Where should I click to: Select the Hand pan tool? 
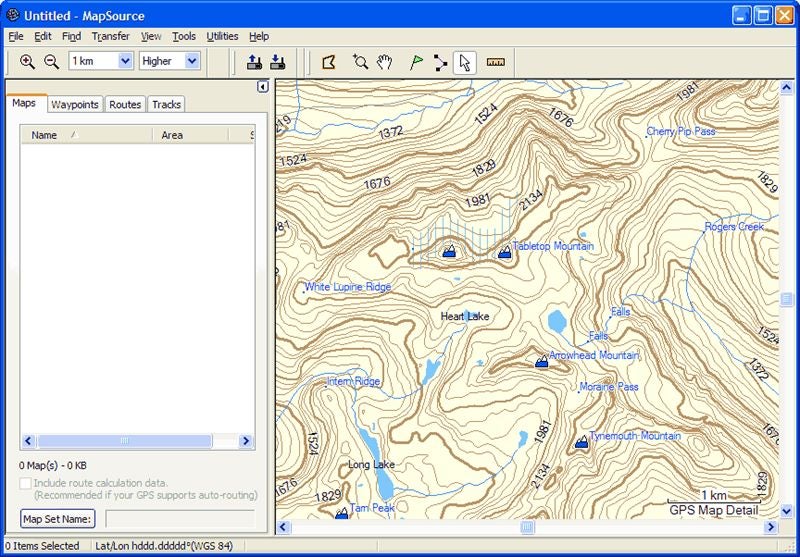[384, 62]
